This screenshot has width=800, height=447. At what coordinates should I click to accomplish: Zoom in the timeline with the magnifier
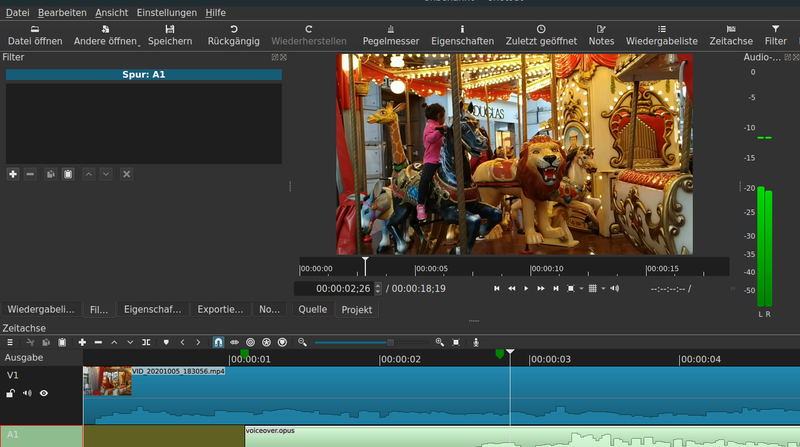pos(439,342)
